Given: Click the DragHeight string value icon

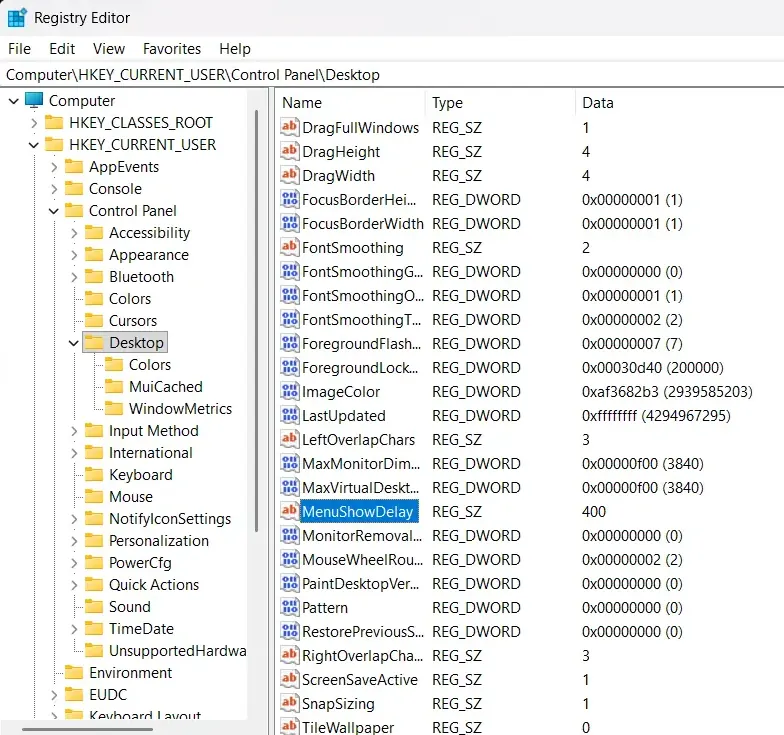Looking at the screenshot, I should tap(290, 151).
